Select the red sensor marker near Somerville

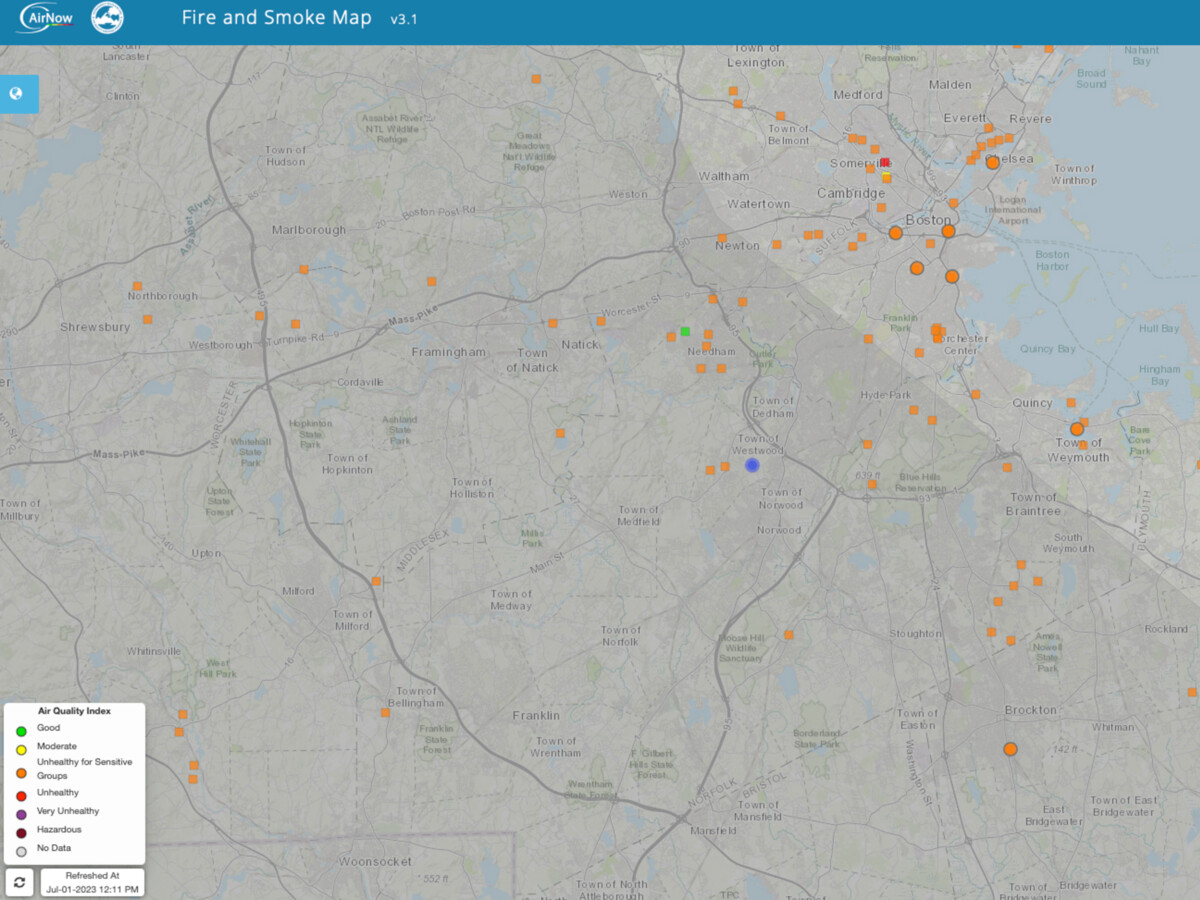885,162
